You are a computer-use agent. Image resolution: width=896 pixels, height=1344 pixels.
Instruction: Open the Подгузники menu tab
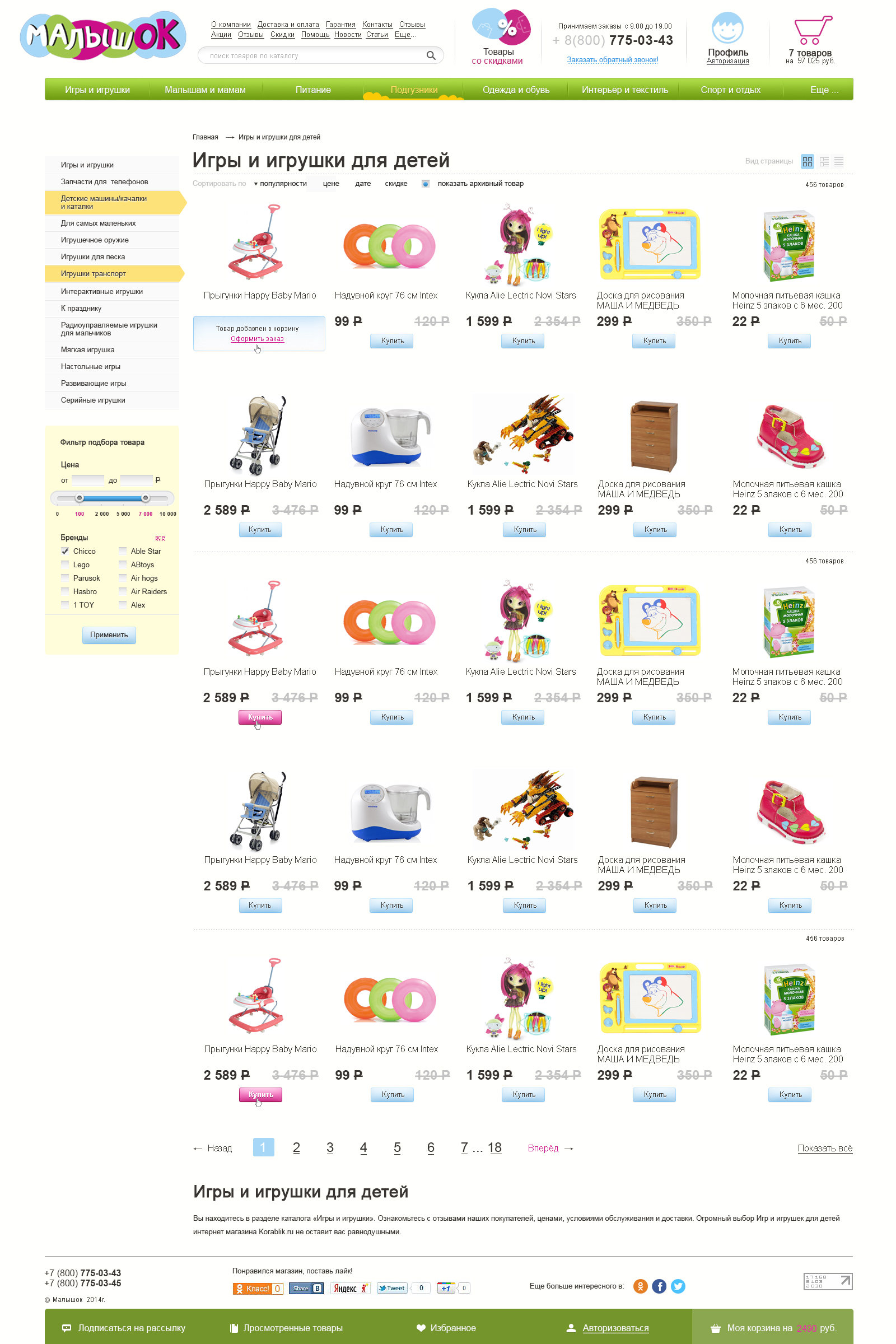[x=414, y=90]
